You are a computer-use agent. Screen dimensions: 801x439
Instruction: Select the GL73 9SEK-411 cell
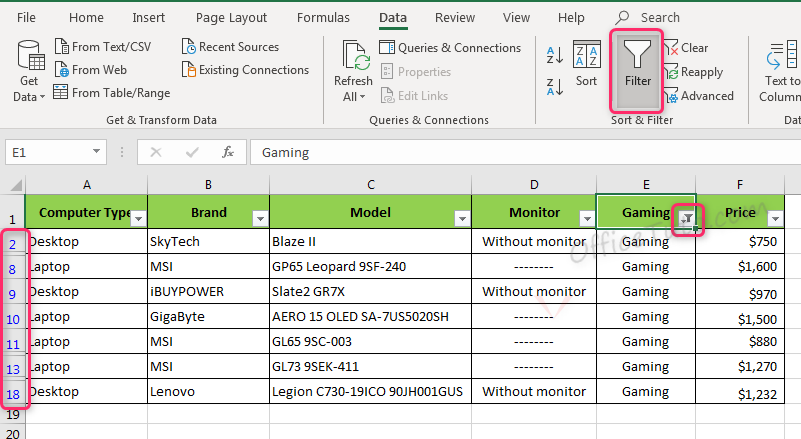point(370,366)
